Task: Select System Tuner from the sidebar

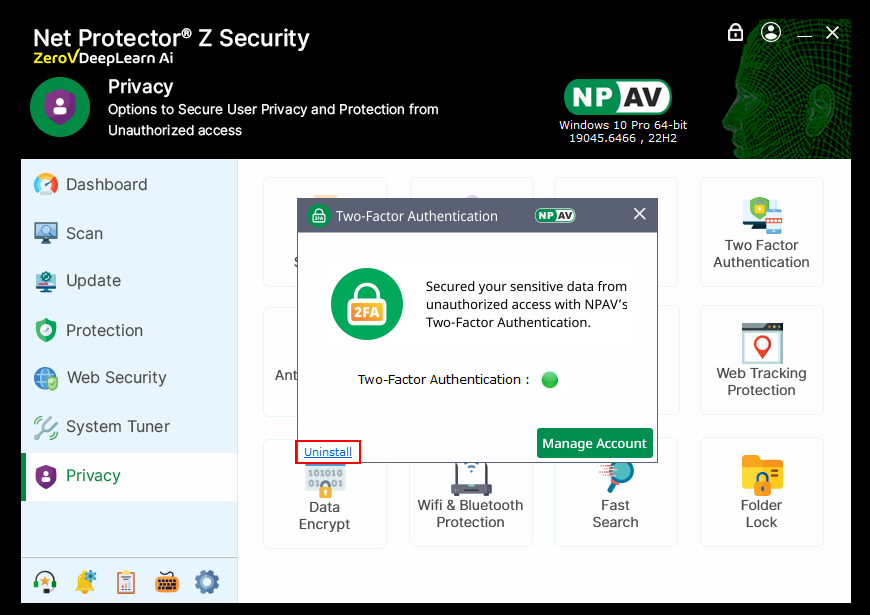Action: (x=117, y=427)
